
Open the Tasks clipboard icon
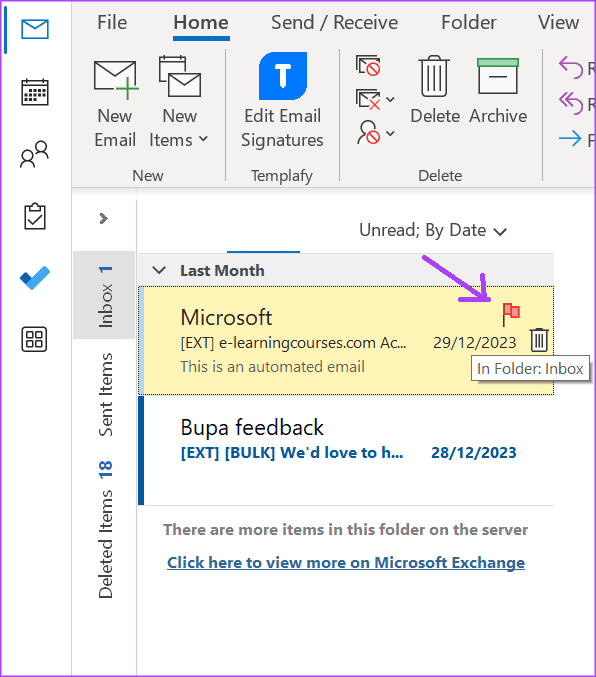(x=35, y=216)
